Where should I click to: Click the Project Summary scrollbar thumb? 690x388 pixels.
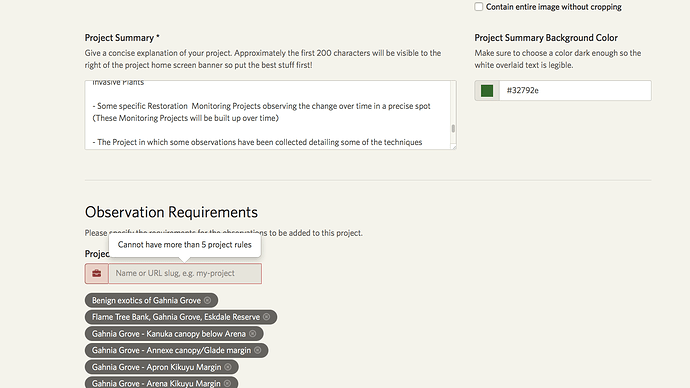(x=453, y=128)
